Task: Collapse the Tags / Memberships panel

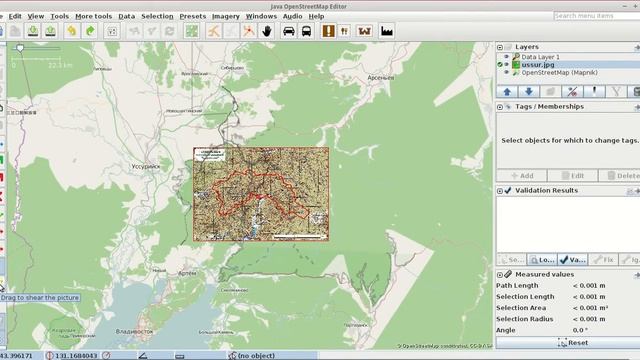Action: tap(500, 107)
